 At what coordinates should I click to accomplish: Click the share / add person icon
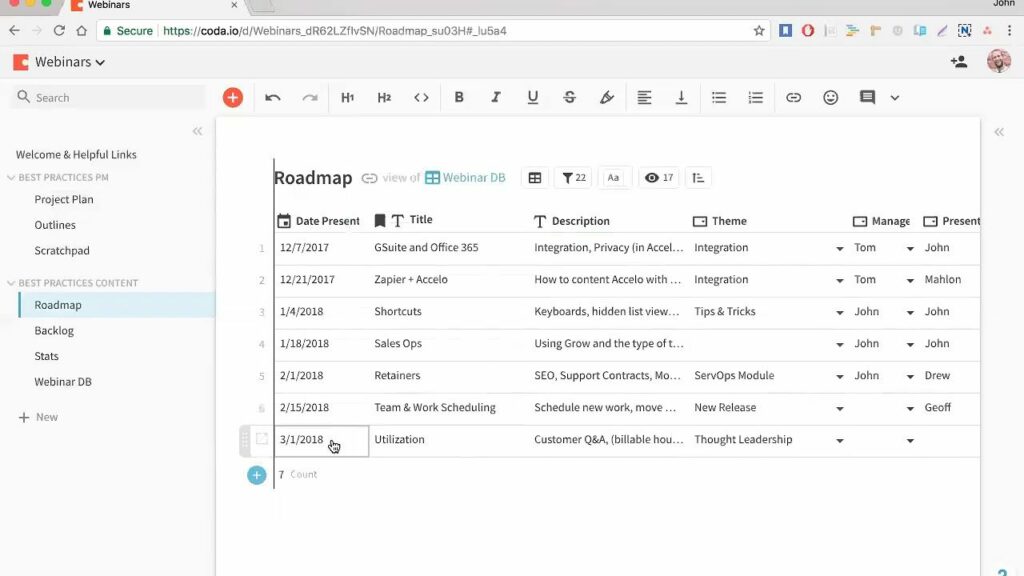(959, 61)
